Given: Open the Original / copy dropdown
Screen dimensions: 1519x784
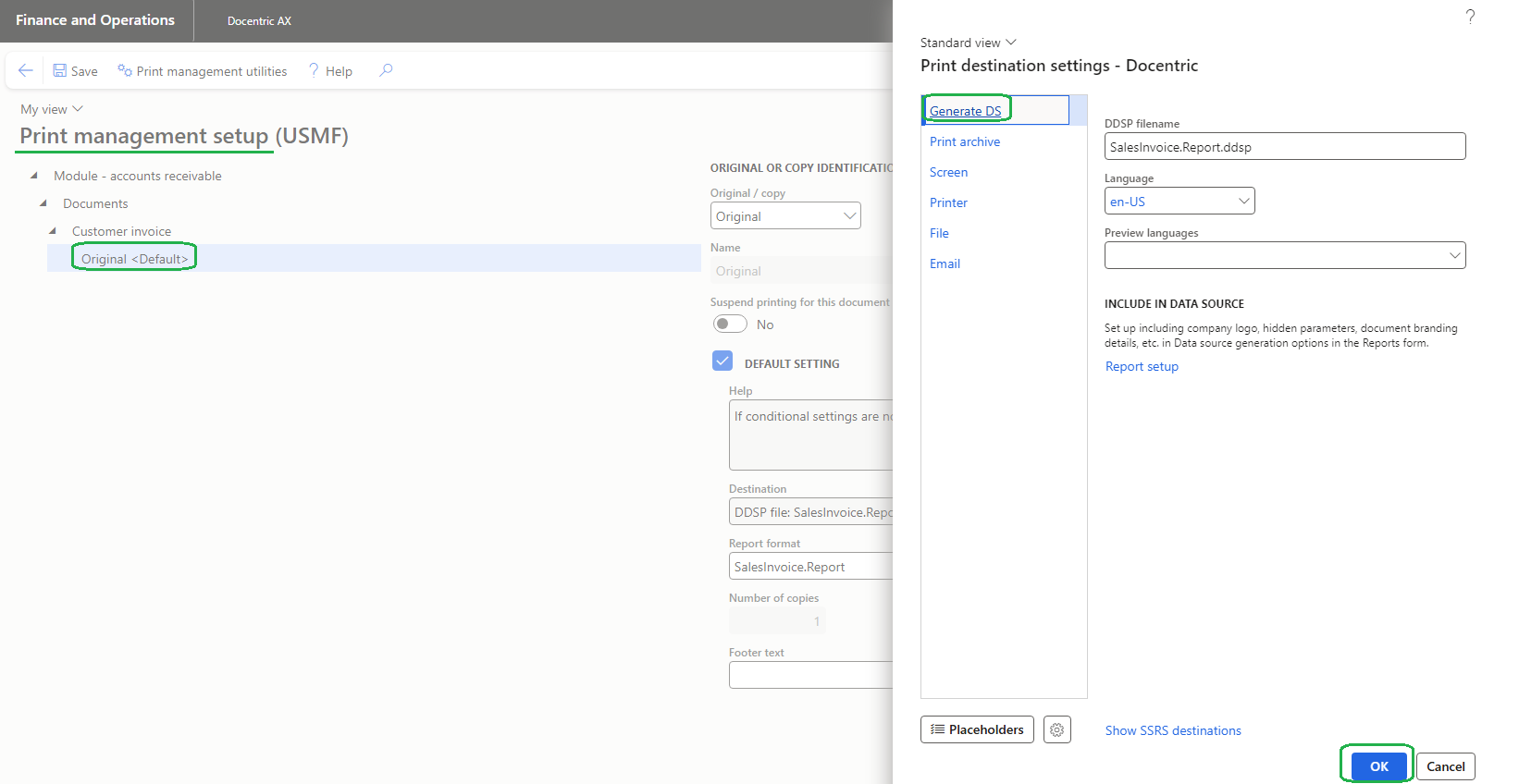Looking at the screenshot, I should point(785,215).
